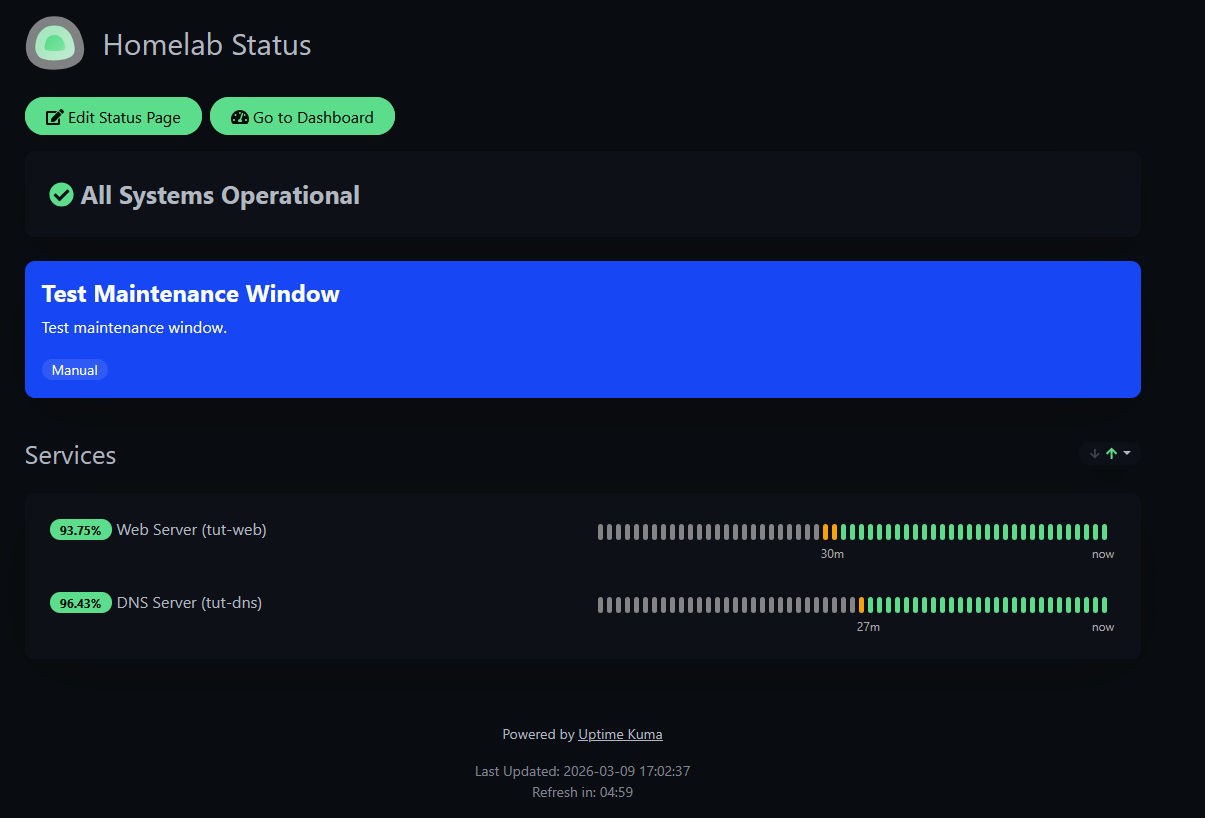This screenshot has height=818, width=1205.
Task: Sort services with the green ascending arrow
Action: (x=1110, y=453)
